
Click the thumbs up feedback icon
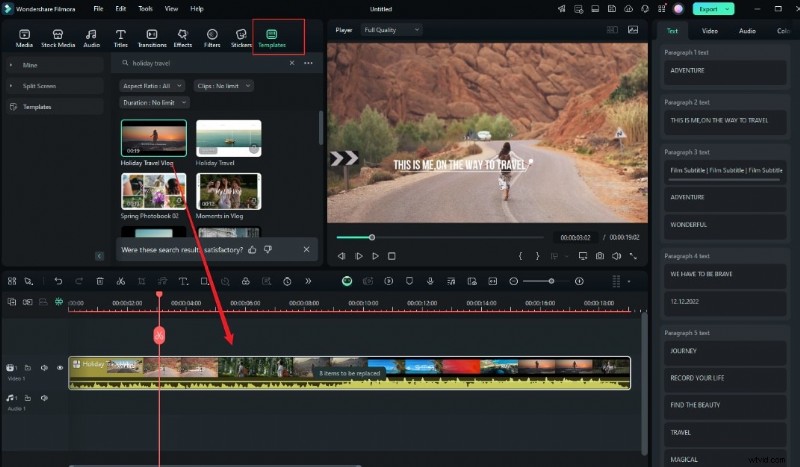coord(252,249)
